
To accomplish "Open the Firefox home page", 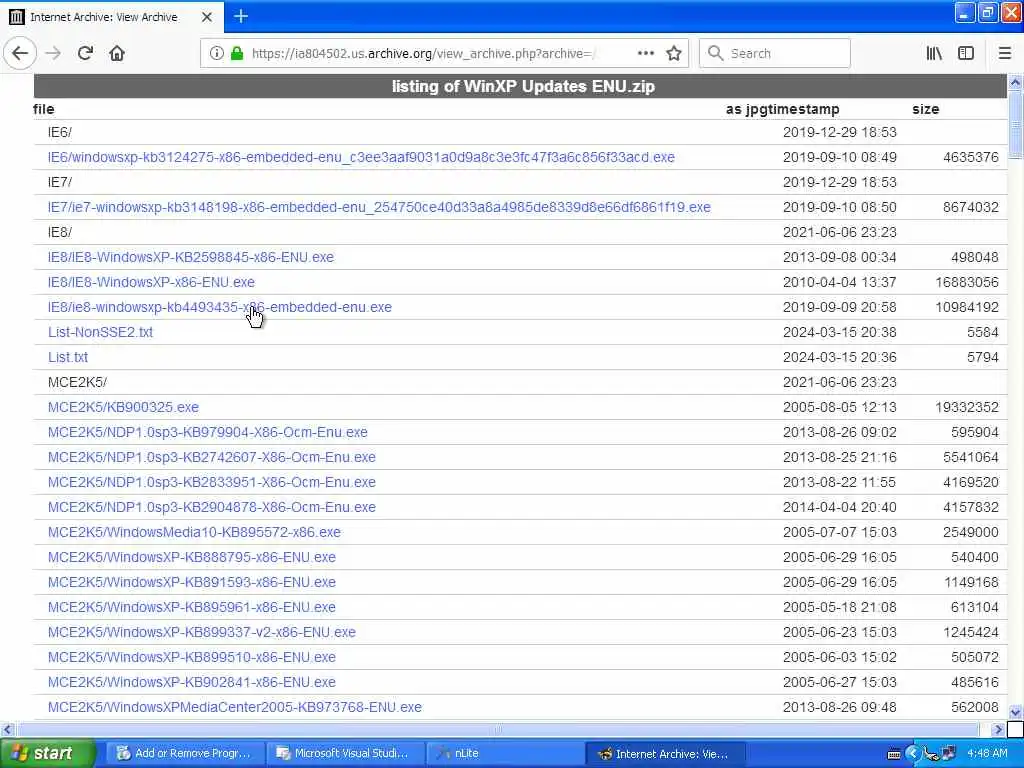I will 117,54.
